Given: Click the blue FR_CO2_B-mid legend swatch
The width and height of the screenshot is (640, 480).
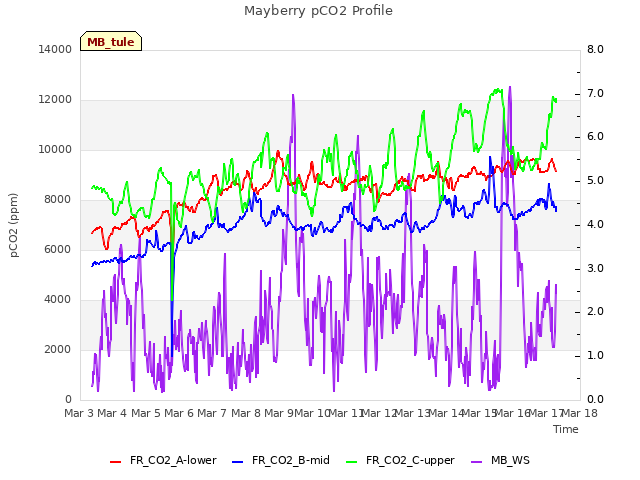Looking at the screenshot, I should click(238, 461).
